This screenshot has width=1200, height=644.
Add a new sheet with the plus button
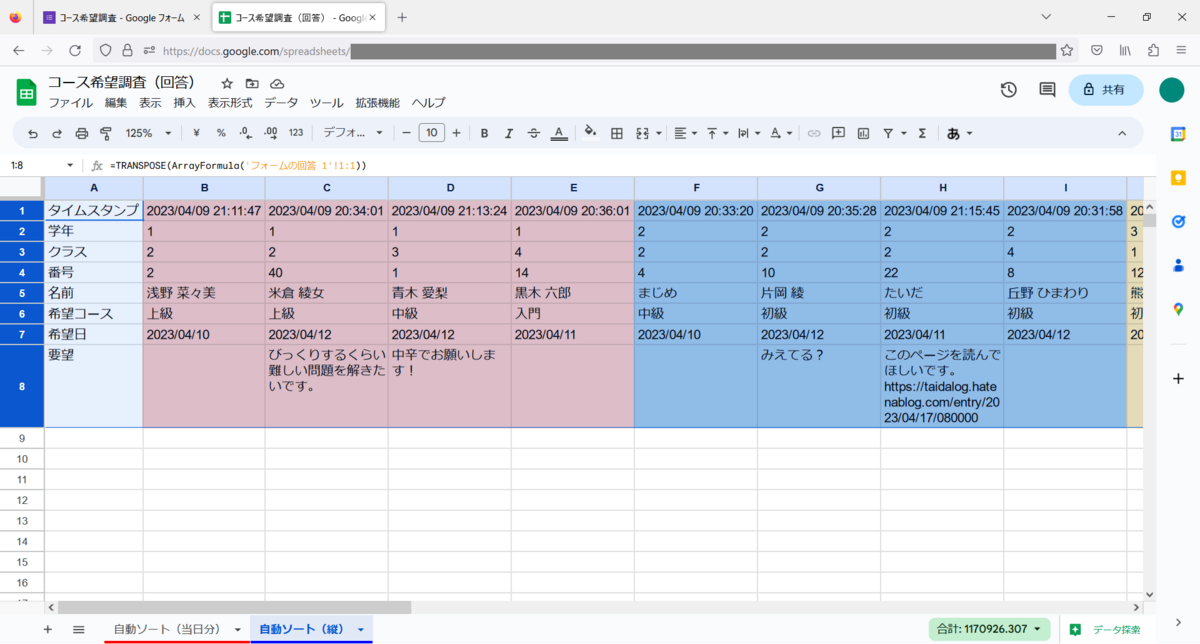47,629
